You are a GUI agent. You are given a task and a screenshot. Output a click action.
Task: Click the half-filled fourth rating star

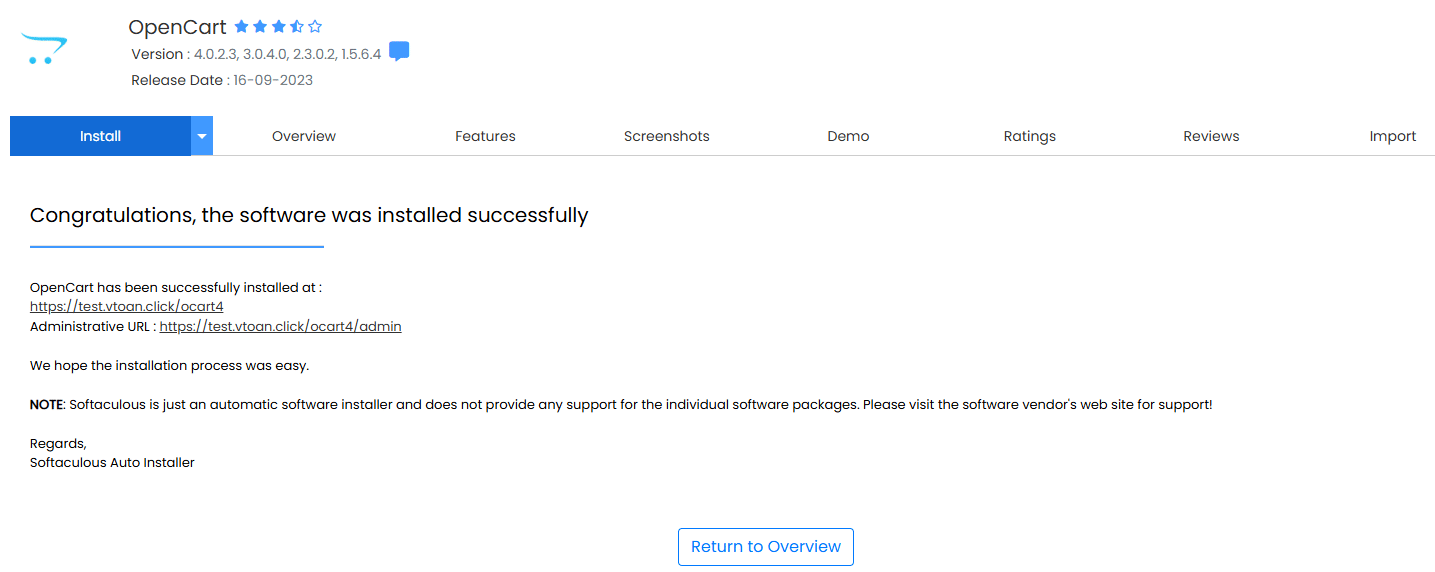click(297, 27)
